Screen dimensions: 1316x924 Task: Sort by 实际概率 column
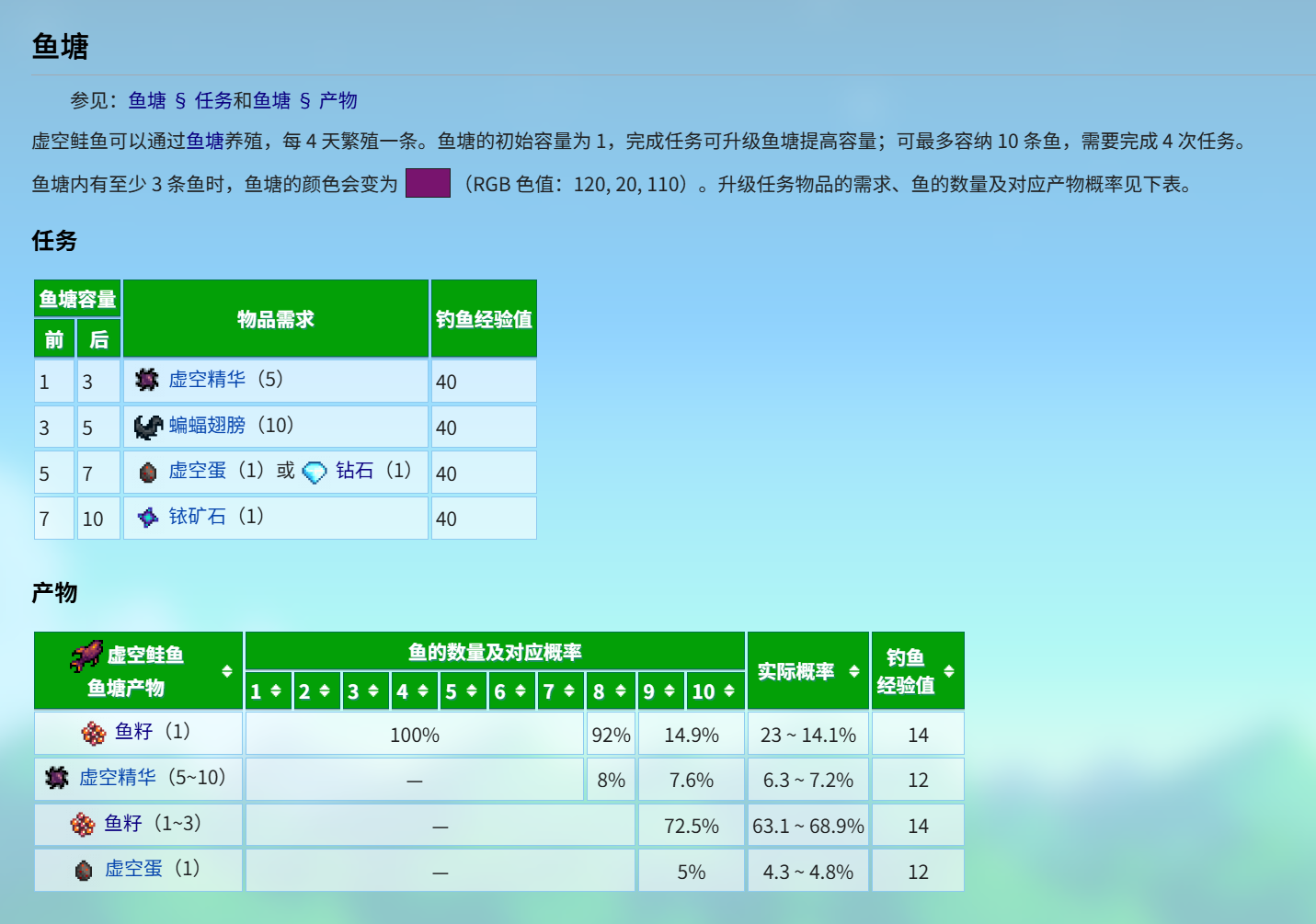tap(854, 671)
